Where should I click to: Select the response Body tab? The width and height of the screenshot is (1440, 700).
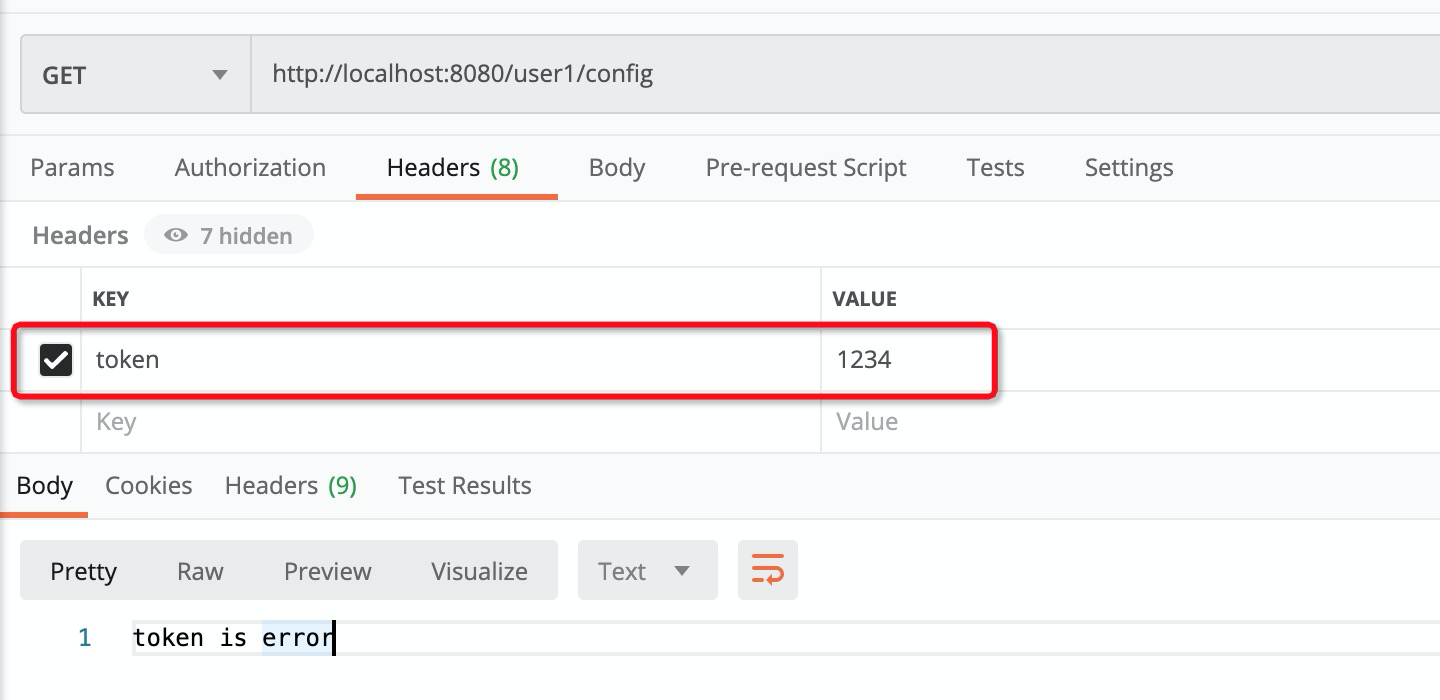[x=44, y=486]
